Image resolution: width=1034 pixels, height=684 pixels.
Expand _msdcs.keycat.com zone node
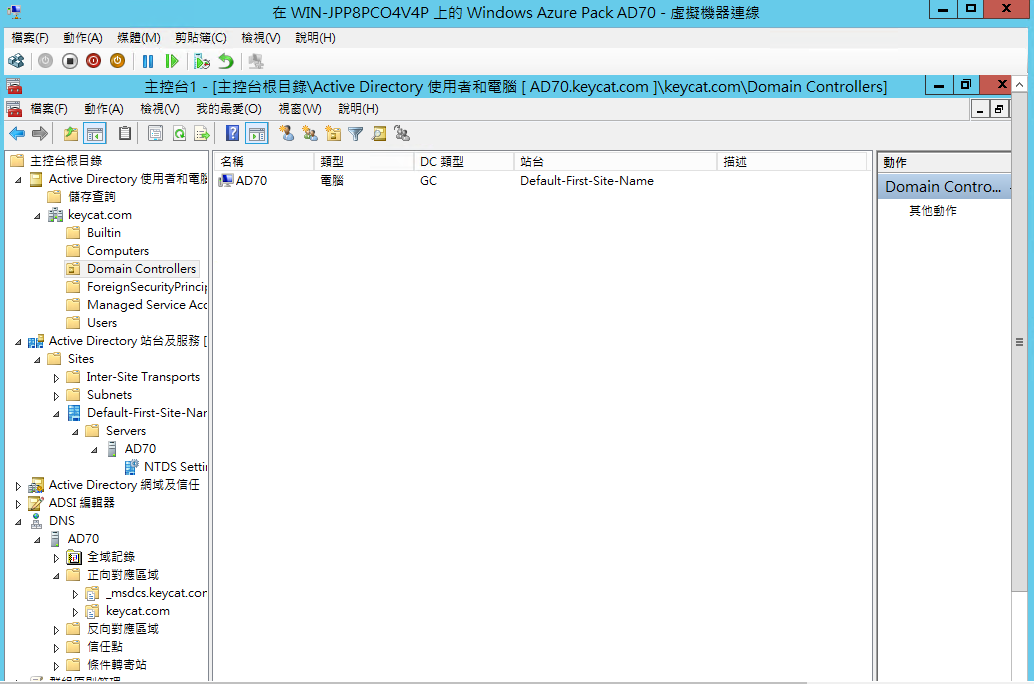[75, 594]
